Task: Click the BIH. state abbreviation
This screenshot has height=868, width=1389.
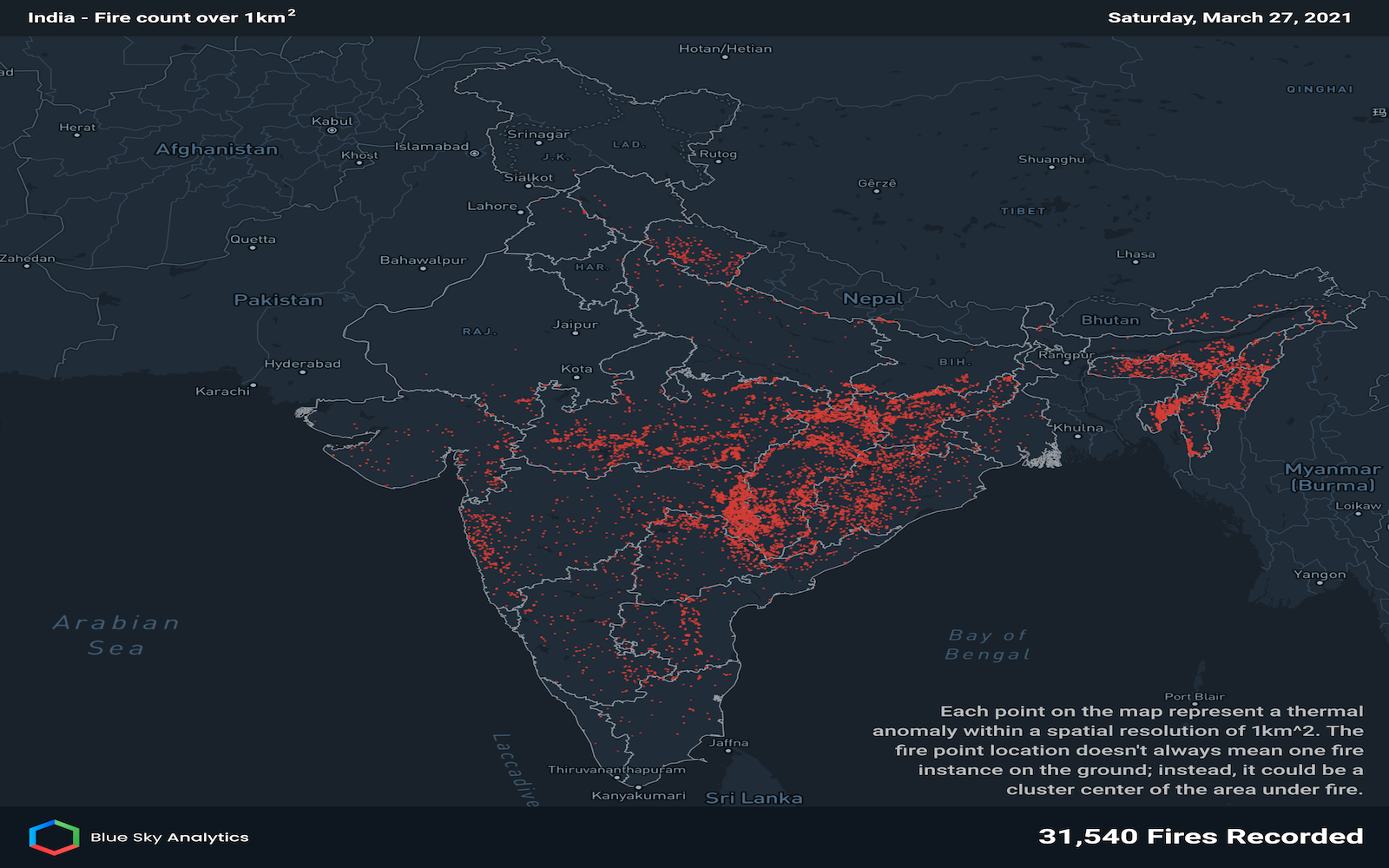Action: point(955,362)
